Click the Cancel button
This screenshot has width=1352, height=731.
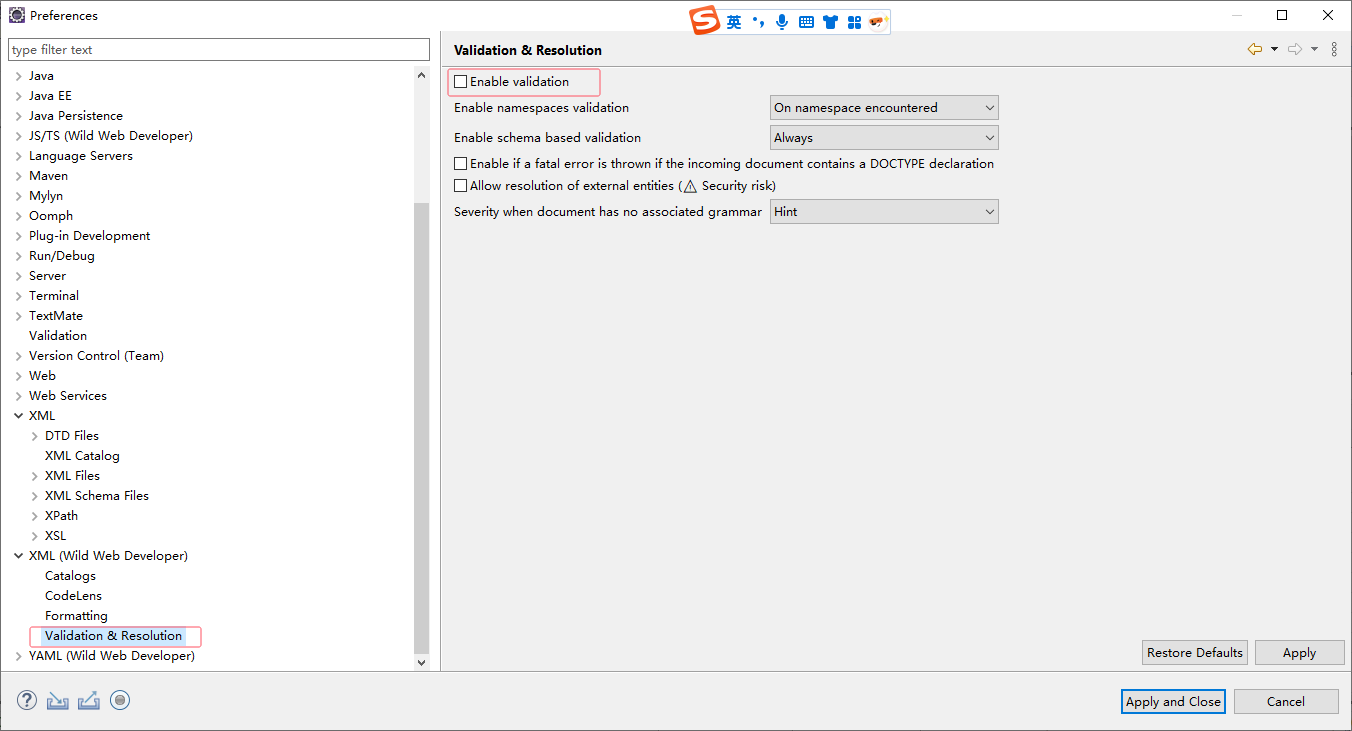point(1285,701)
